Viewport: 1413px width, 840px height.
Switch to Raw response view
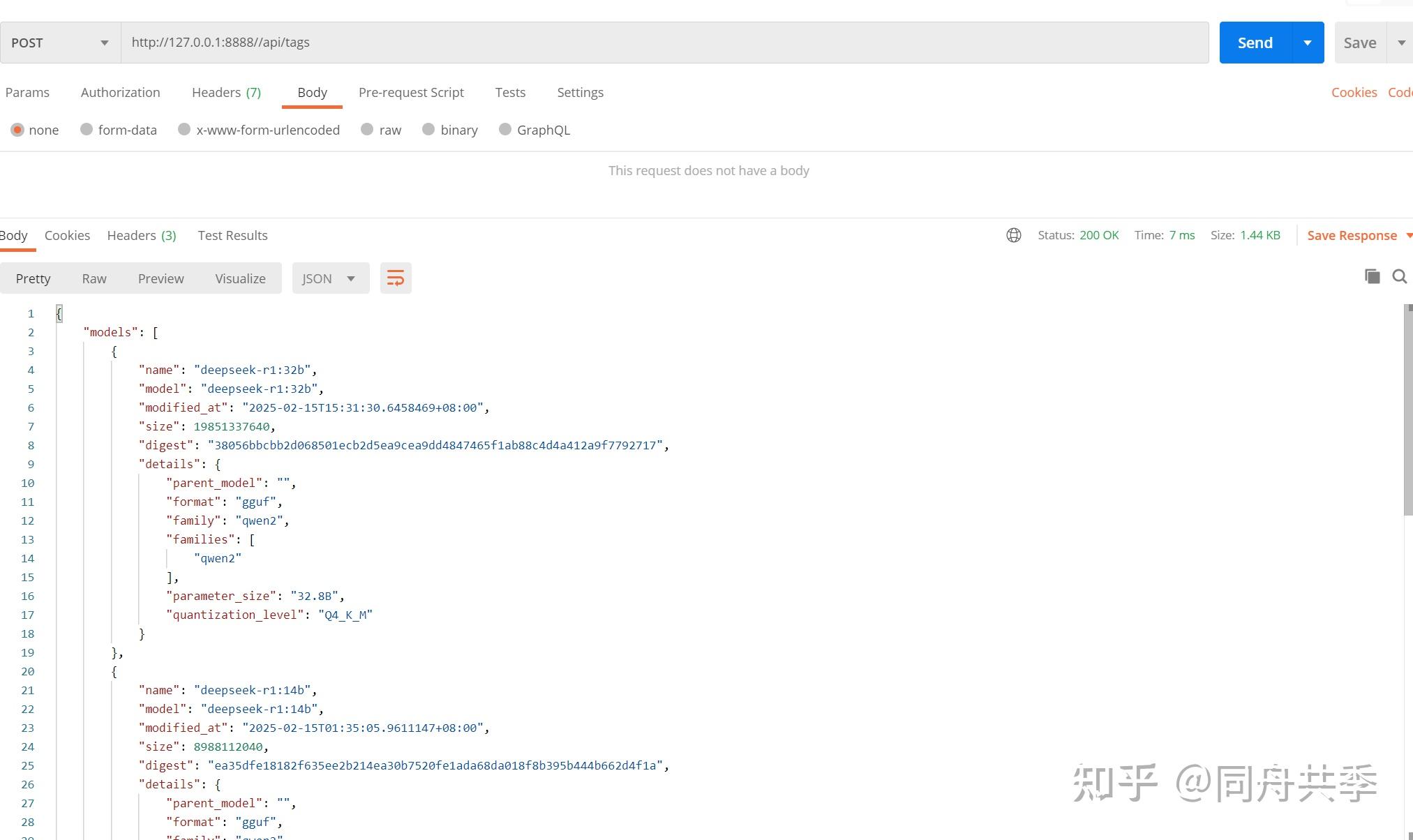coord(94,278)
